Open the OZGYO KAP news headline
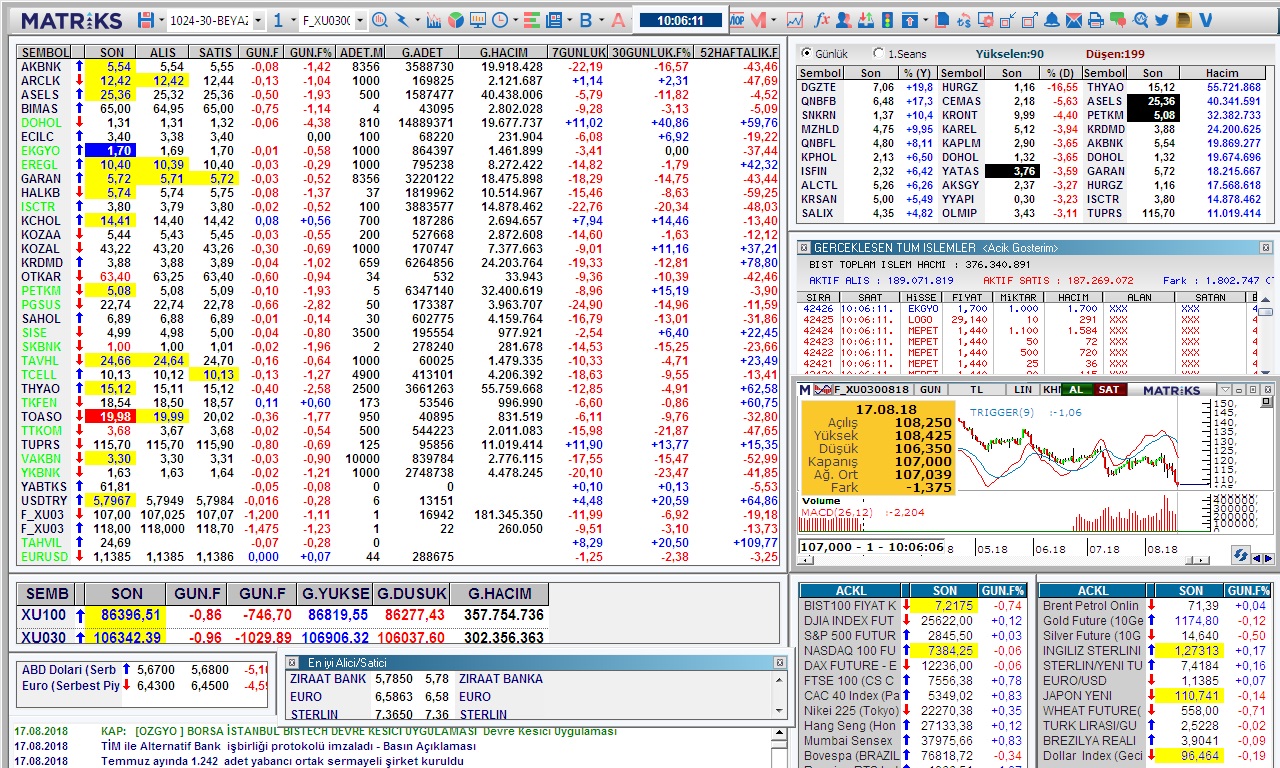 (359, 731)
